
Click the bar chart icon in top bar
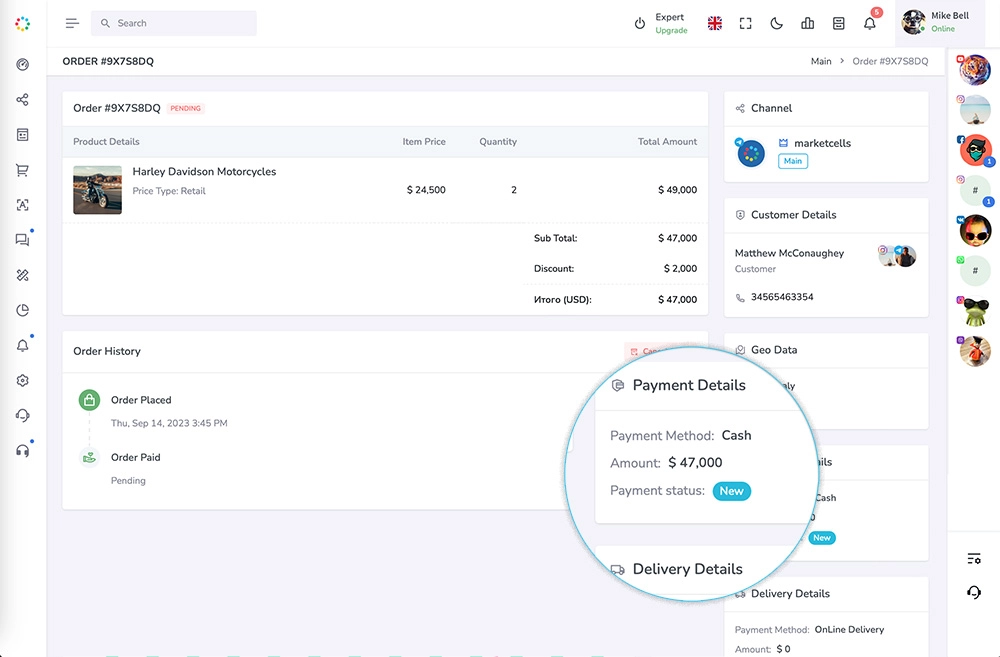pos(808,23)
